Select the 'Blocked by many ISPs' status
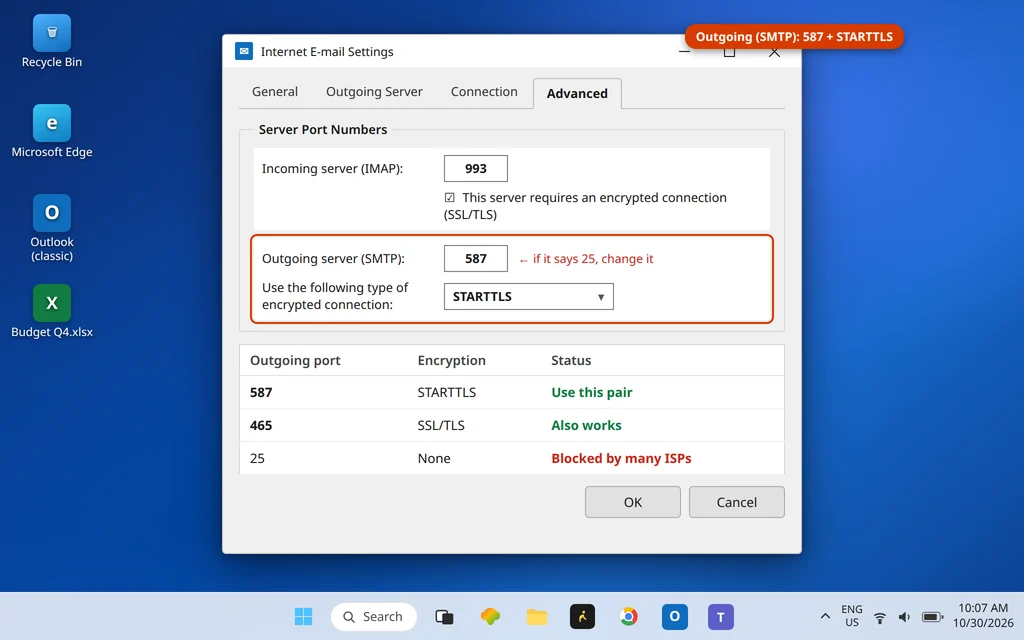The image size is (1024, 640). coord(621,458)
